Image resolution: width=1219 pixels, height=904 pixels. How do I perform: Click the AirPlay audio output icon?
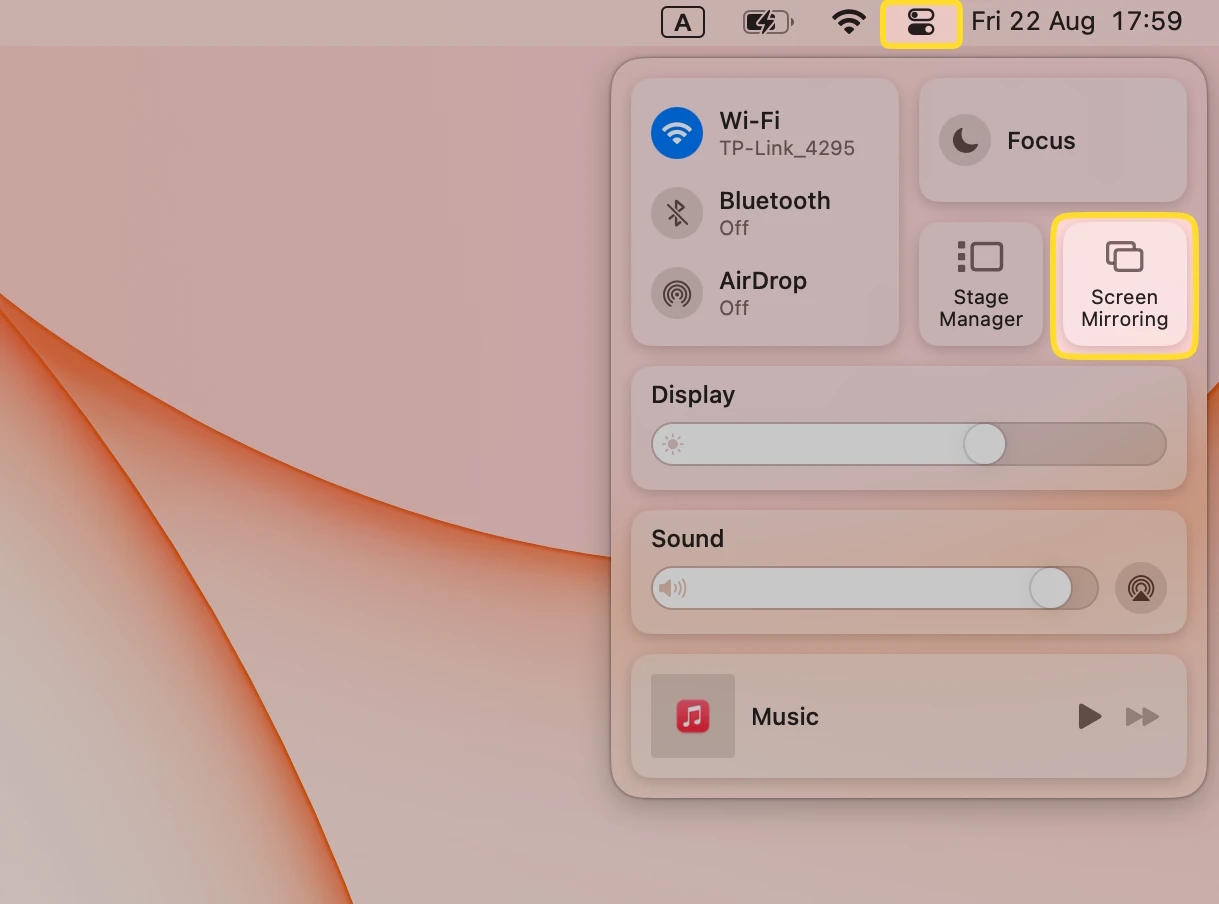1140,588
